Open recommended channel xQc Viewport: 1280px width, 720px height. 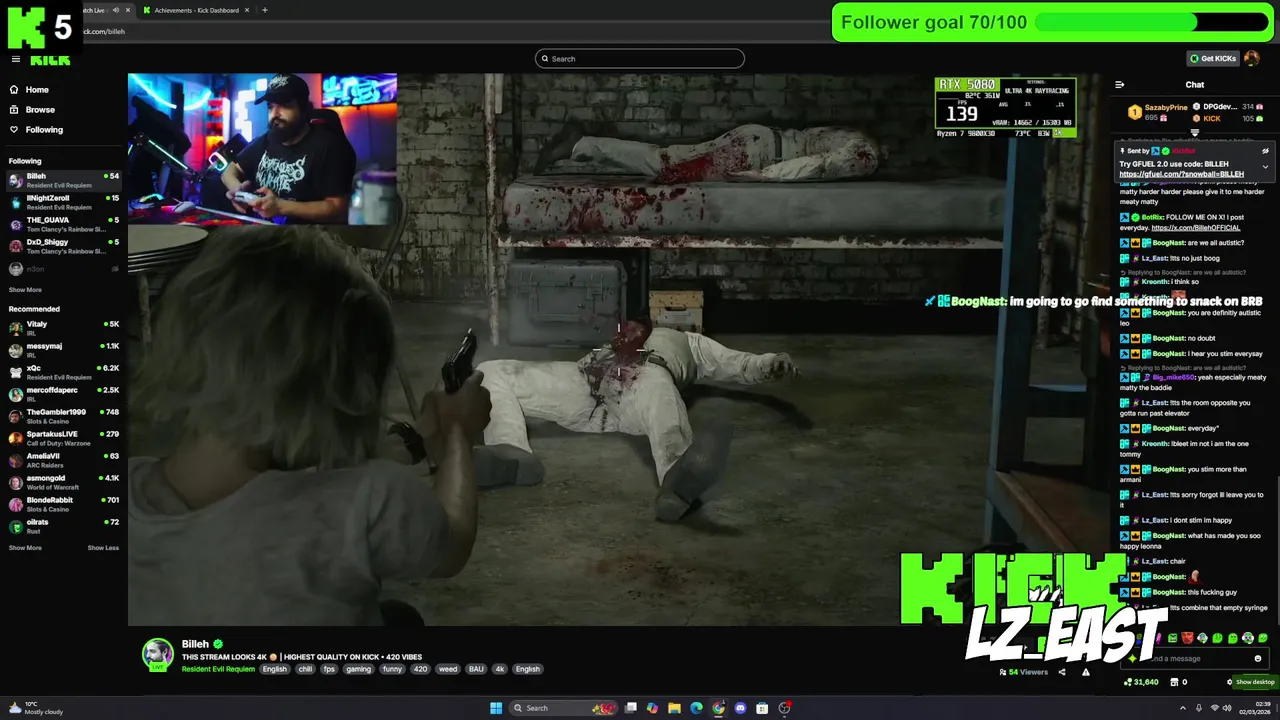point(63,372)
